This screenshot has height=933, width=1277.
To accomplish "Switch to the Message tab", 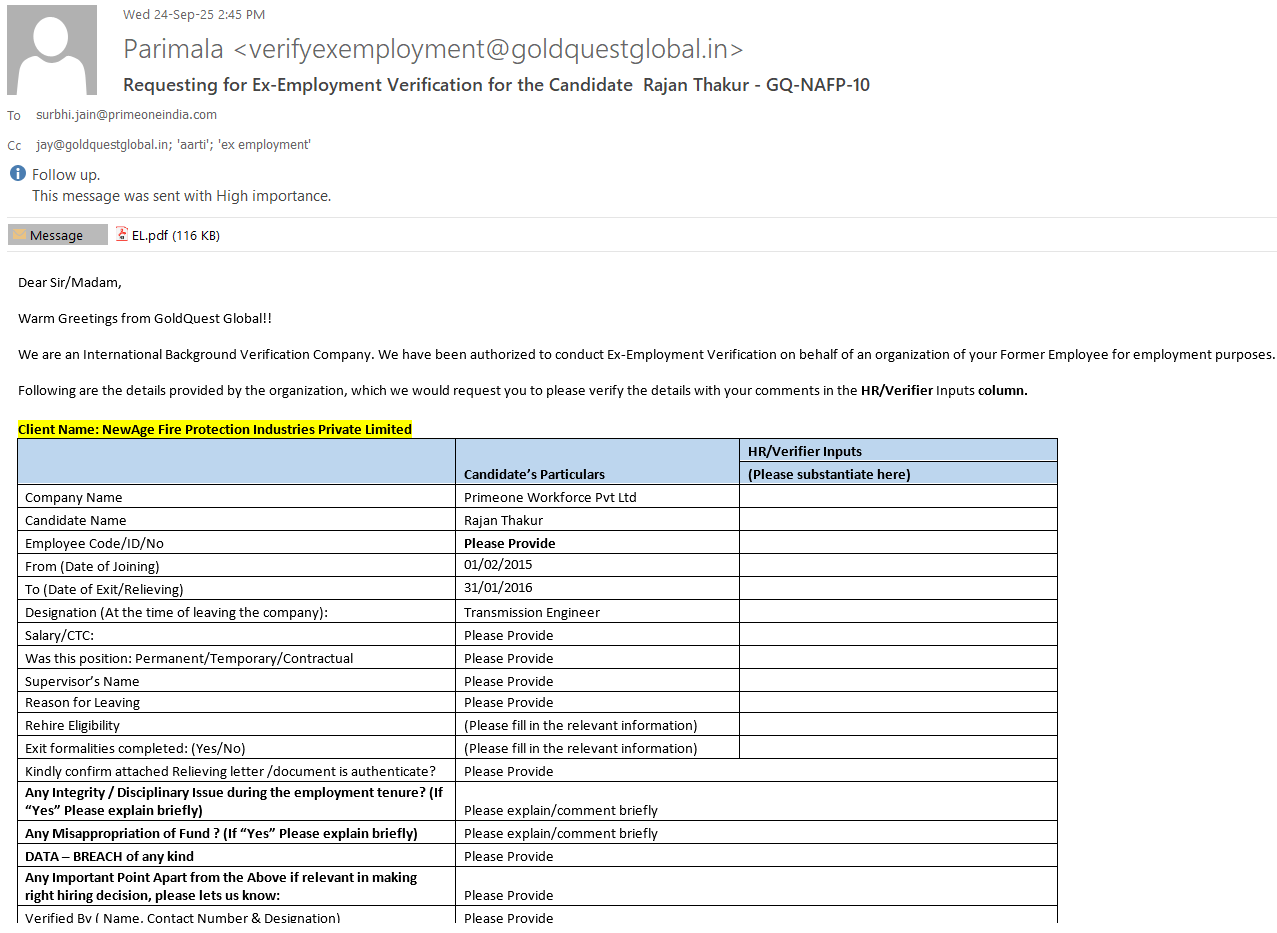I will coord(57,235).
